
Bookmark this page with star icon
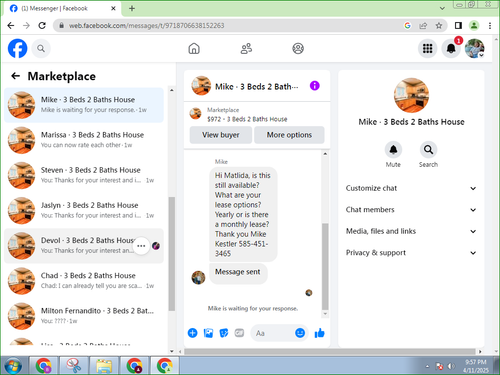pos(439,25)
